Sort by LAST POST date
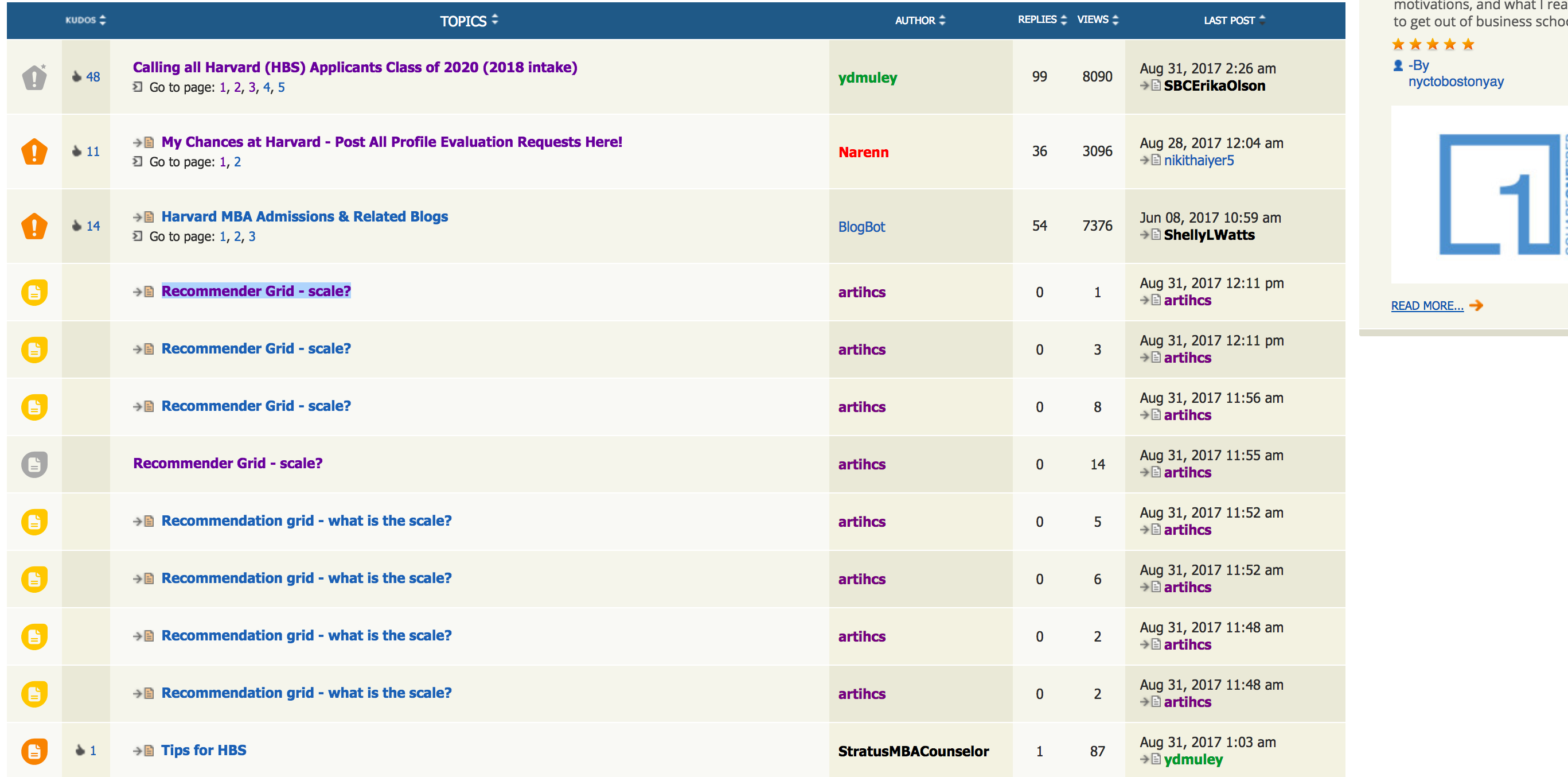1568x777 pixels. [1230, 20]
